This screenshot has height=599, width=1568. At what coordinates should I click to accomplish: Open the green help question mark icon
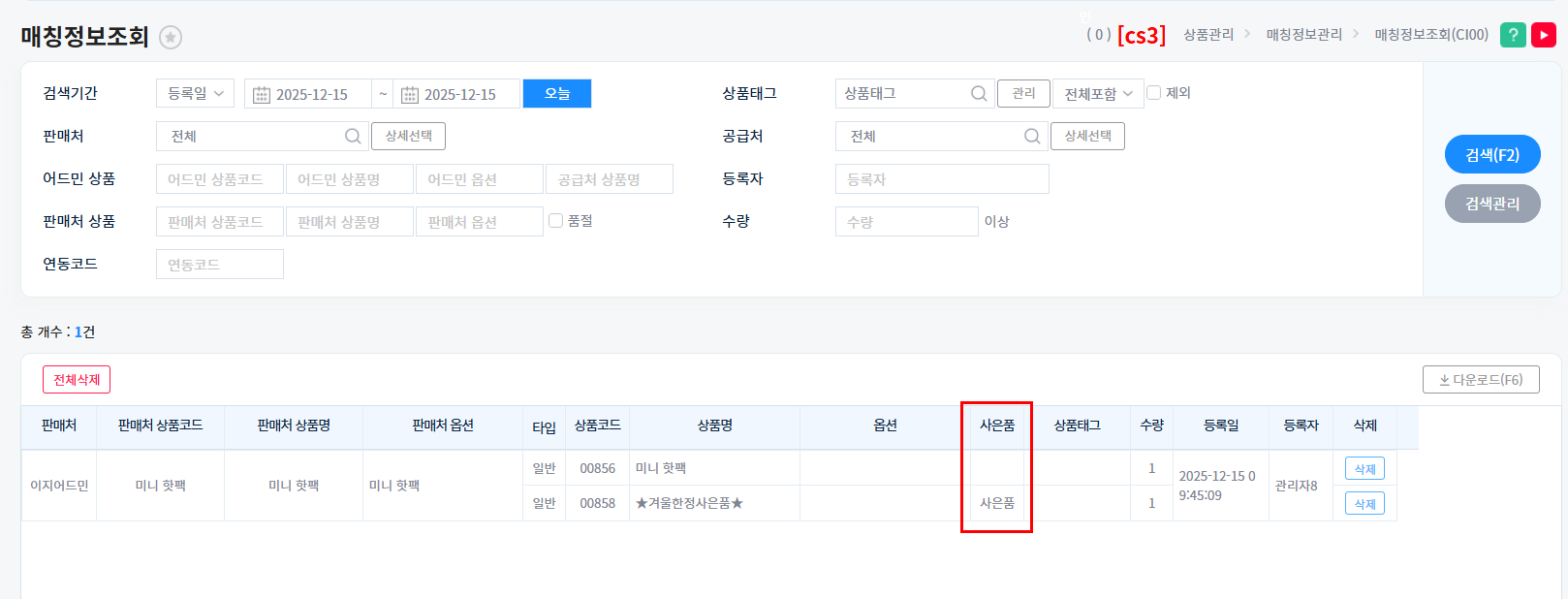[1513, 35]
